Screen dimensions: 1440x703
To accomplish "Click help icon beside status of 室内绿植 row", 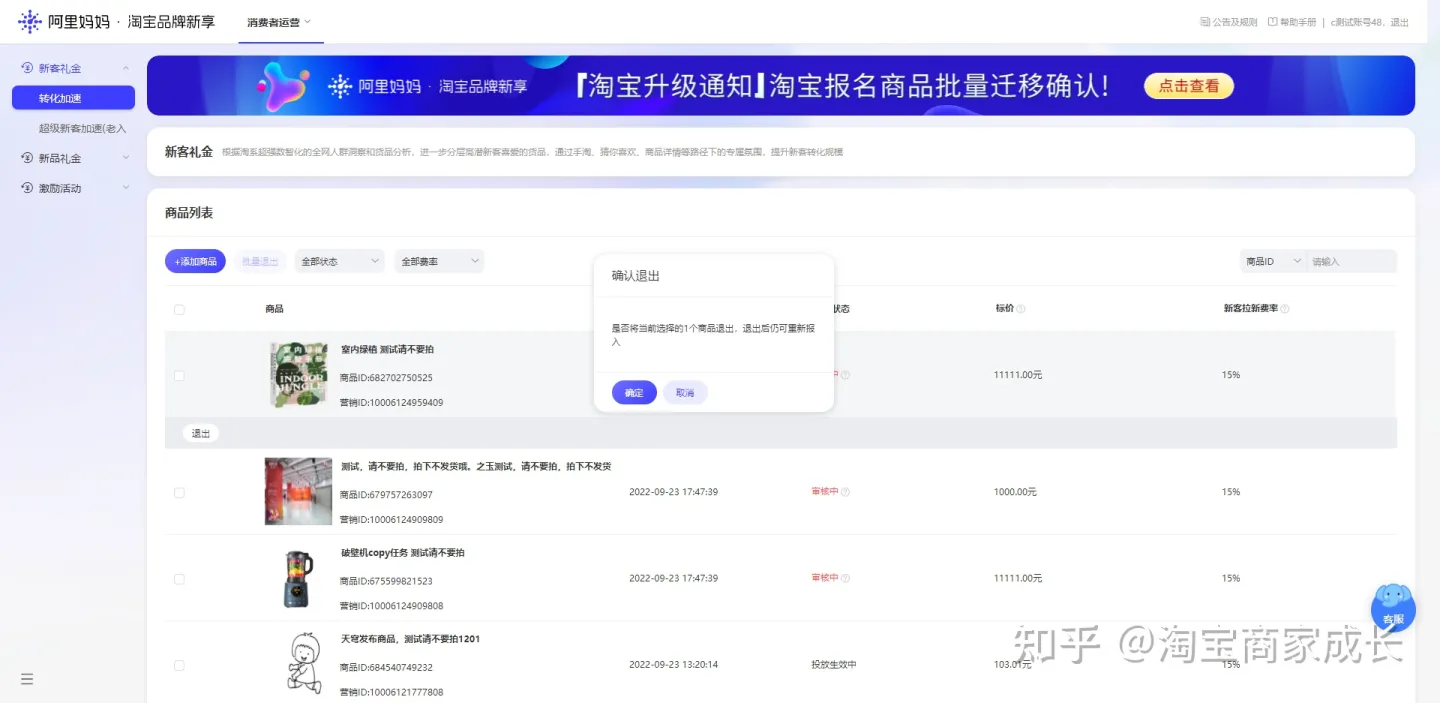I will 845,375.
